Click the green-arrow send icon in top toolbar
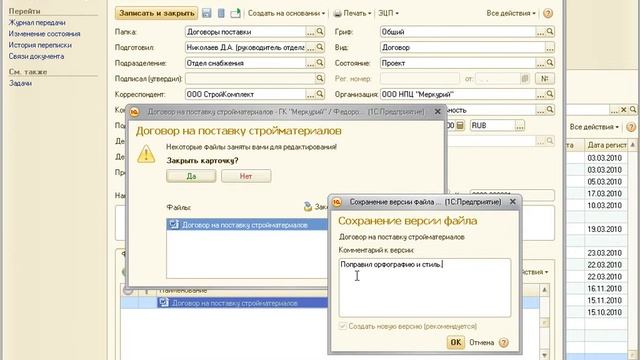Image resolution: width=640 pixels, height=360 pixels. (236, 13)
